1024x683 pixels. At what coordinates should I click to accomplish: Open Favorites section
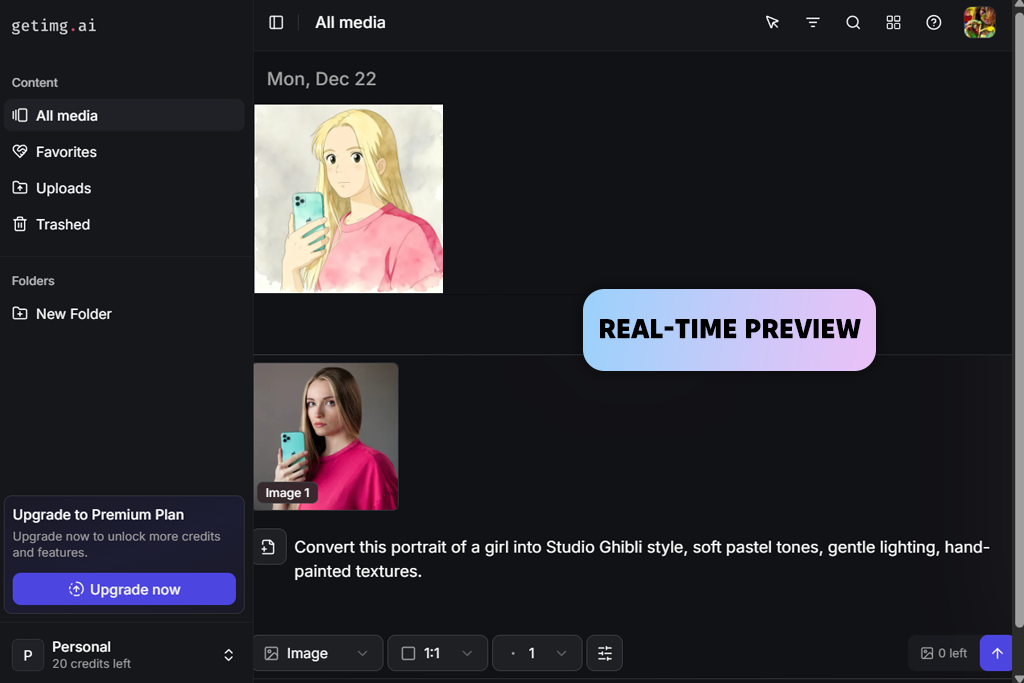tap(124, 152)
